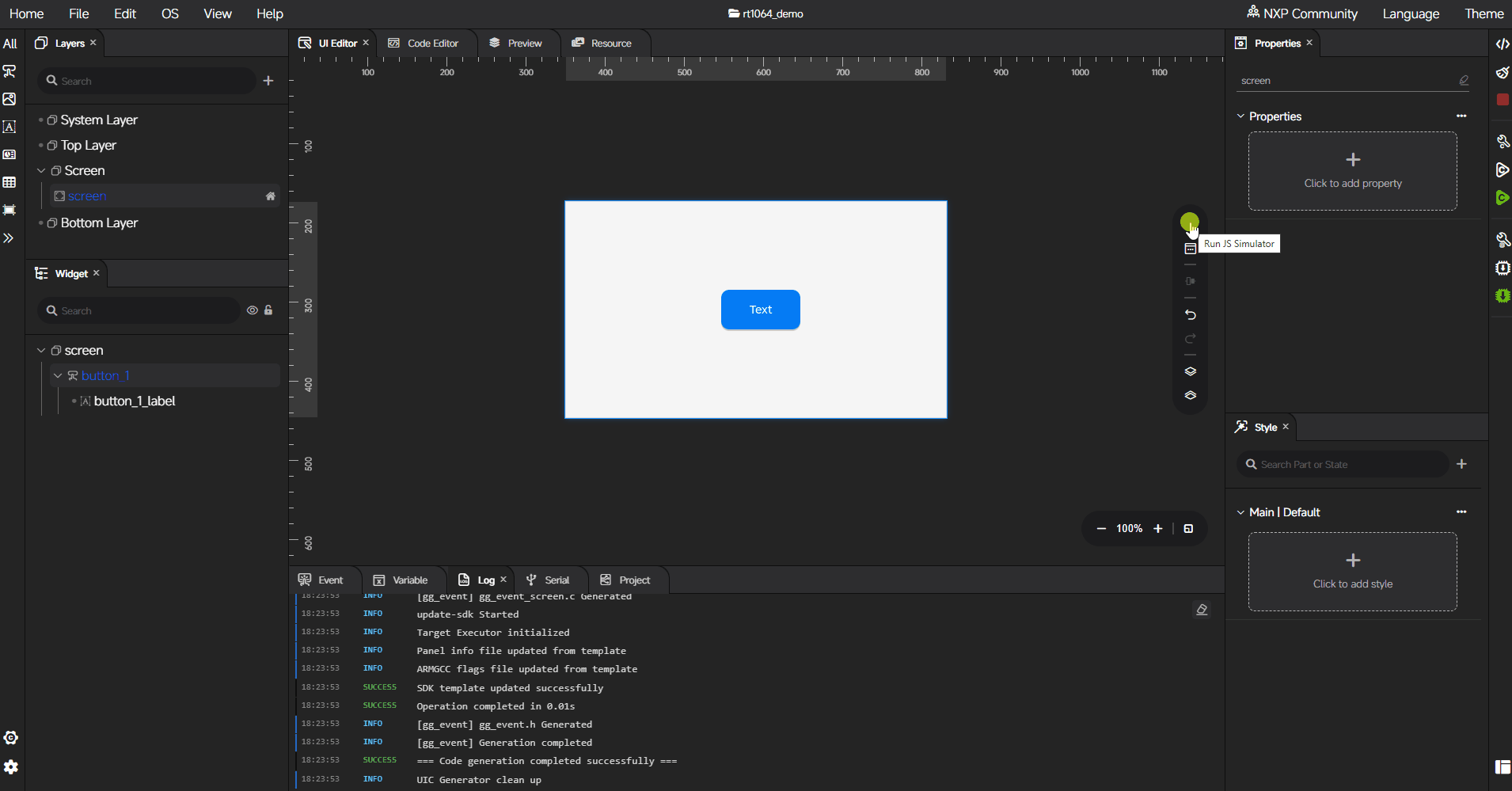Image resolution: width=1512 pixels, height=791 pixels.
Task: Click the red stop square in the right sidebar
Action: coord(1502,100)
